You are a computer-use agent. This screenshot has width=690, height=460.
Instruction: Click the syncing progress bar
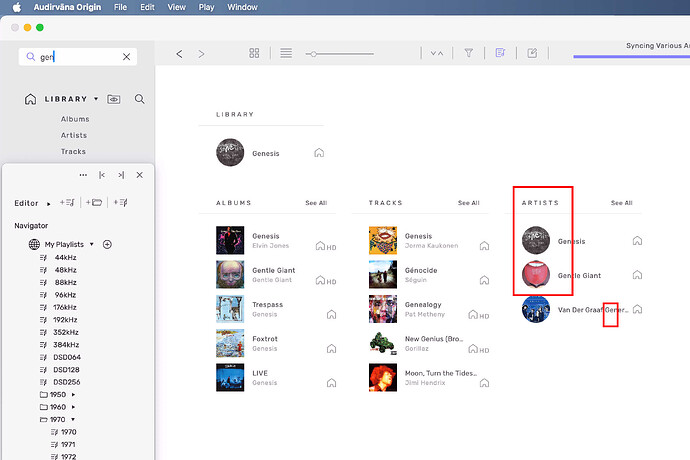(x=631, y=56)
